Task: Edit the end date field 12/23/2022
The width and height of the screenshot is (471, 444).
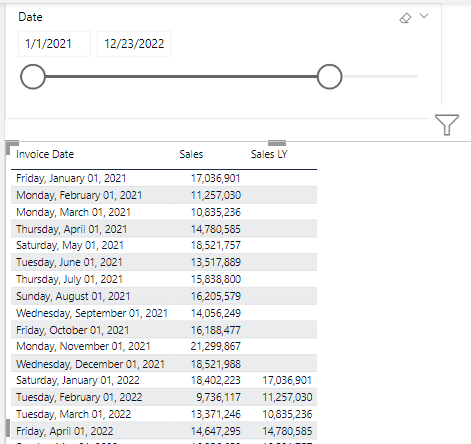Action: (134, 44)
